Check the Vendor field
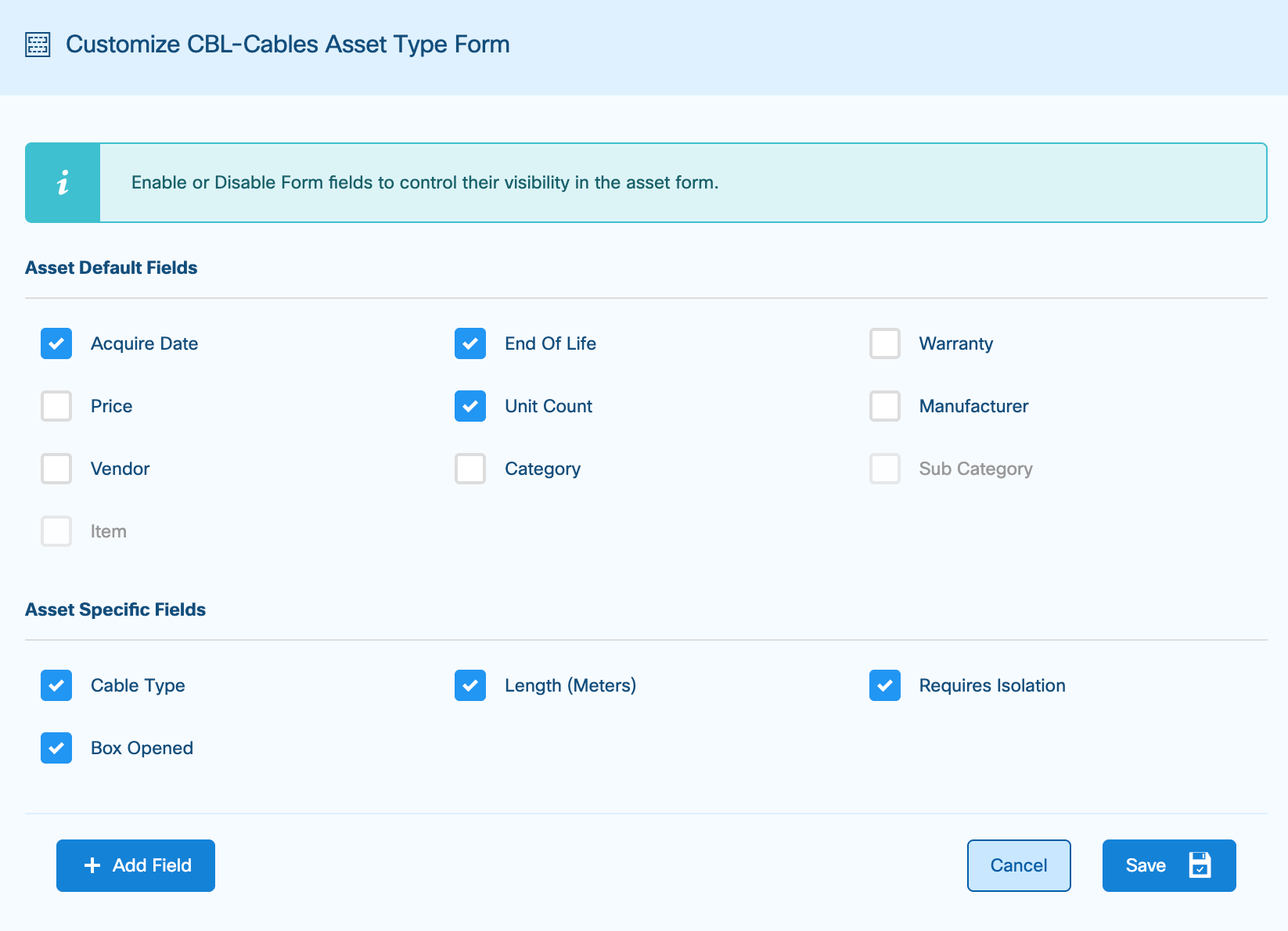Image resolution: width=1288 pixels, height=931 pixels. click(56, 469)
